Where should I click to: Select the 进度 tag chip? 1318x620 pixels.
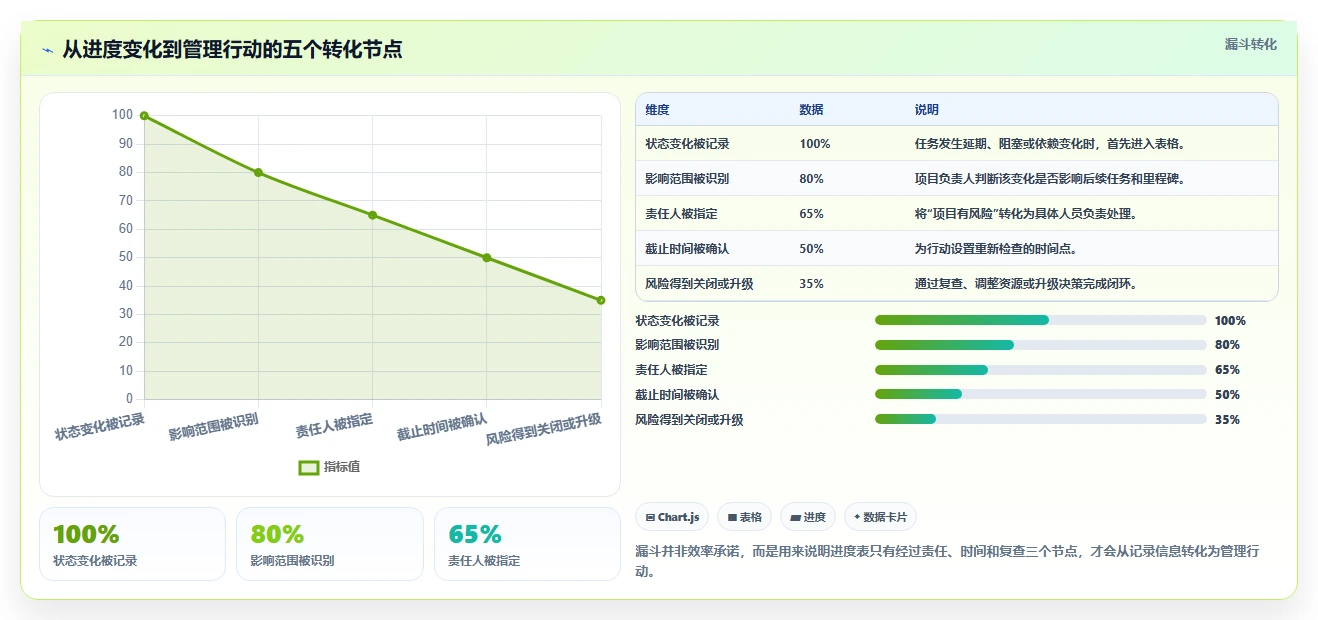coord(808,517)
